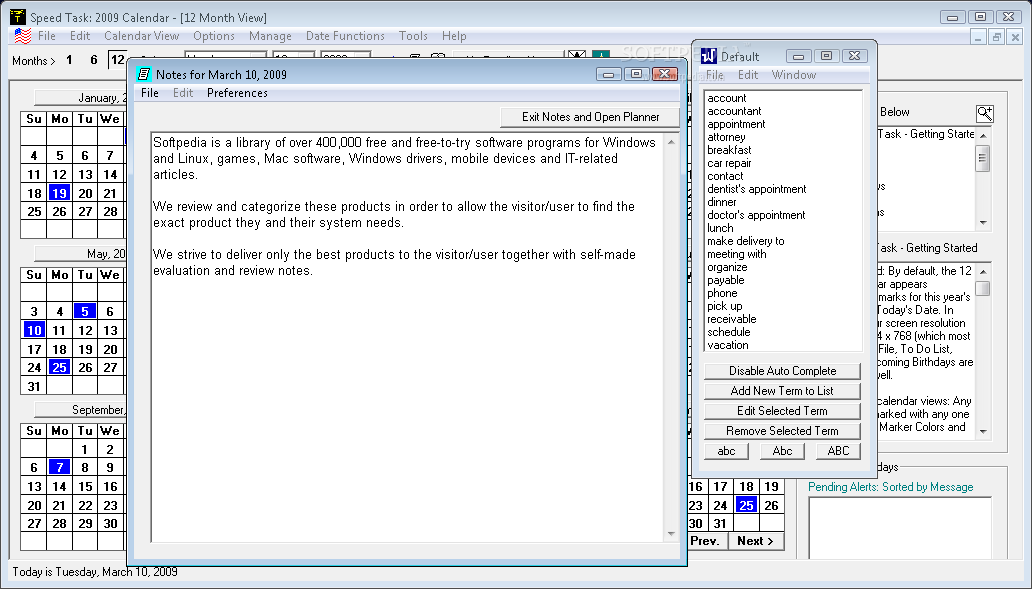This screenshot has width=1032, height=589.
Task: Open the Preferences menu in Notes window
Action: coord(237,93)
